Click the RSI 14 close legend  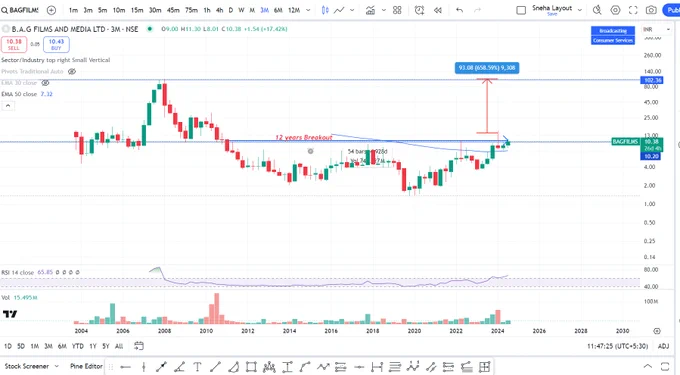(18, 273)
